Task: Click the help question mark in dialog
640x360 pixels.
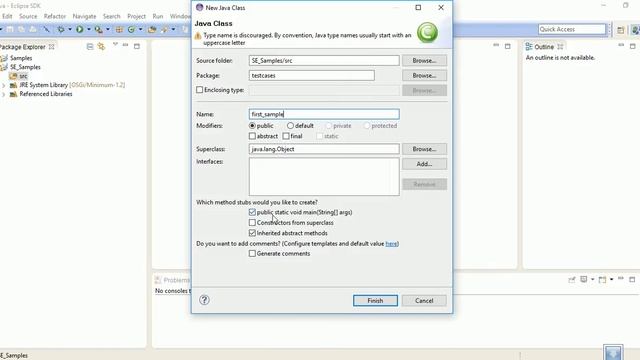Action: (204, 300)
